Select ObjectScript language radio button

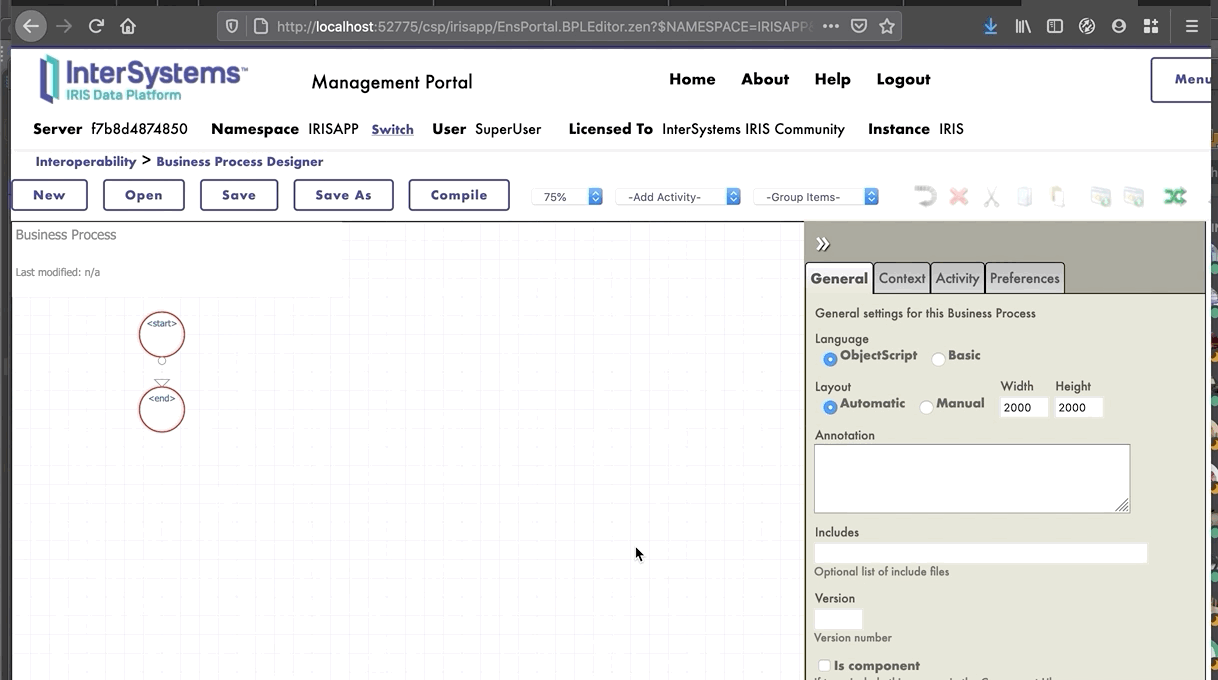click(x=830, y=359)
